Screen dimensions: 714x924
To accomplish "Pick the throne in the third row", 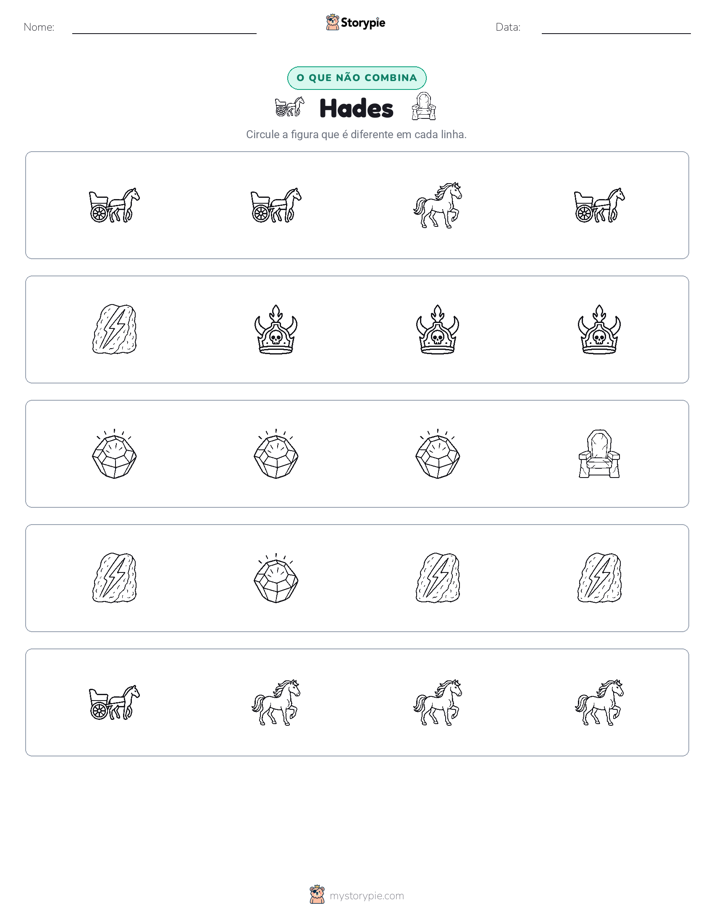I will [599, 454].
